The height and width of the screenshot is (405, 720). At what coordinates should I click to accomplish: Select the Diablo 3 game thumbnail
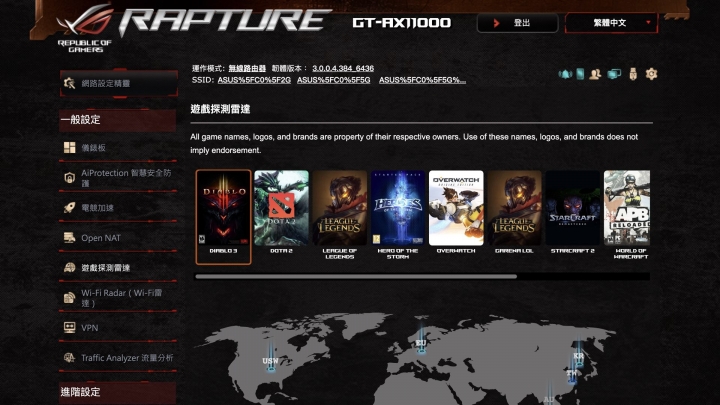coord(224,216)
